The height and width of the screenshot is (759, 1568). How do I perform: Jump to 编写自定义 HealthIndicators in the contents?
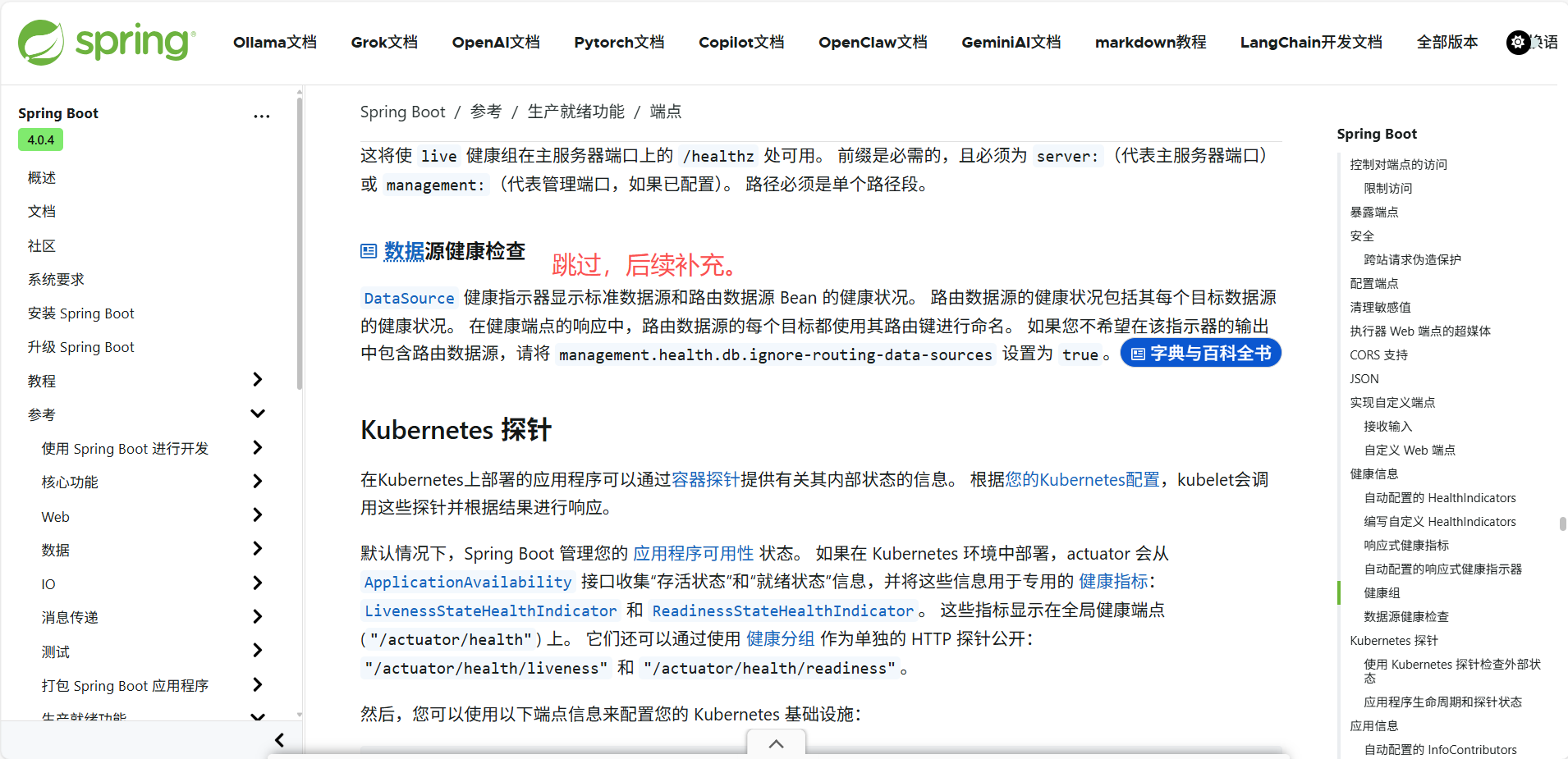[x=1440, y=521]
